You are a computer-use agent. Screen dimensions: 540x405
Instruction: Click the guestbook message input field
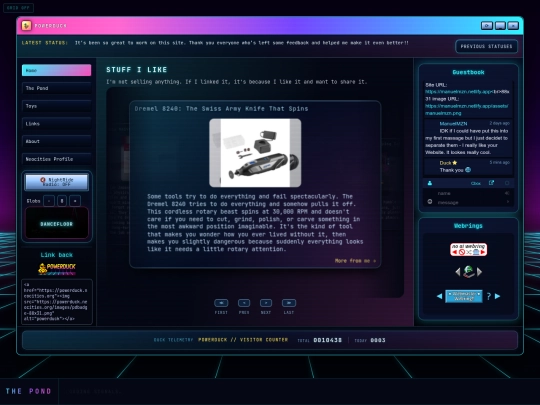coord(468,202)
